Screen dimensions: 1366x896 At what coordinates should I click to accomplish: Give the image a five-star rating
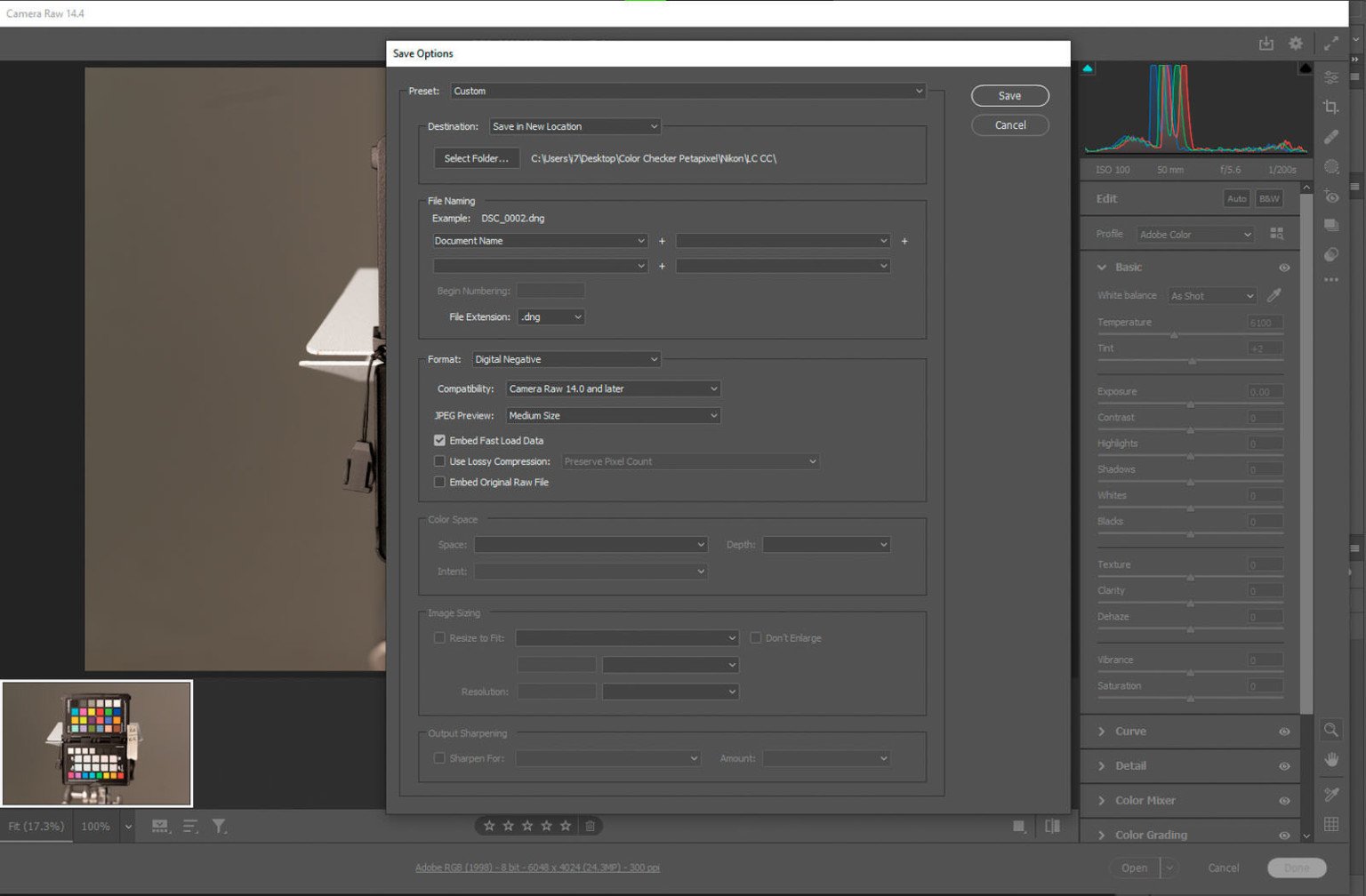(x=566, y=825)
